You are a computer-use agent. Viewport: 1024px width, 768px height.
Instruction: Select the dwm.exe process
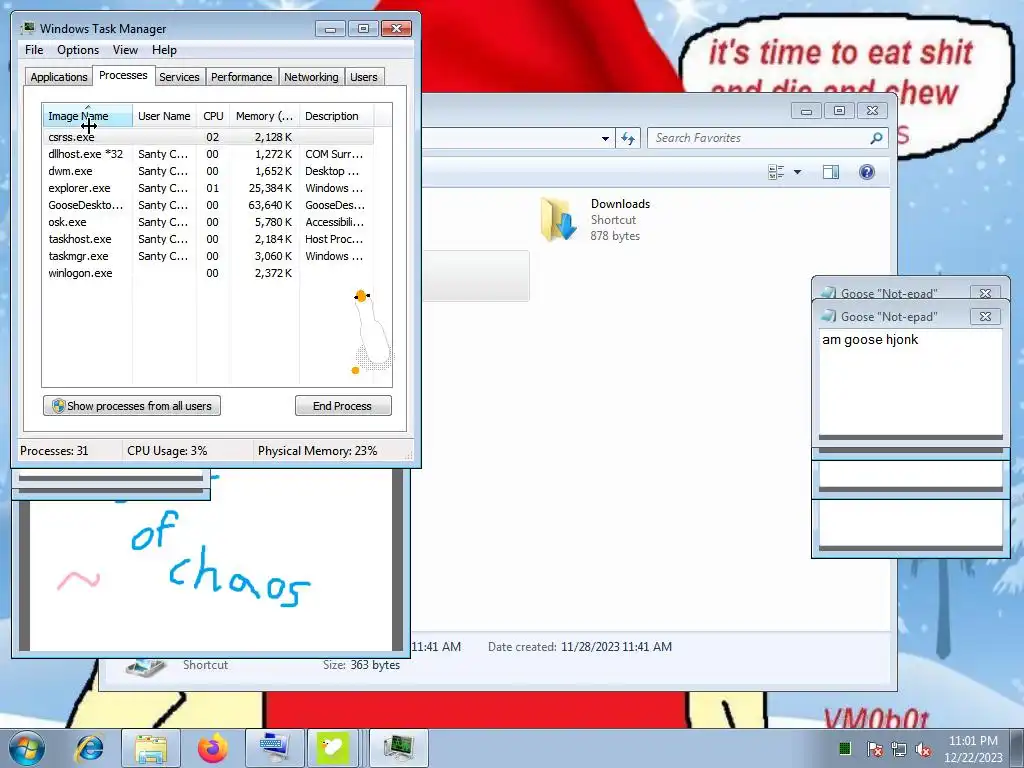pyautogui.click(x=208, y=171)
